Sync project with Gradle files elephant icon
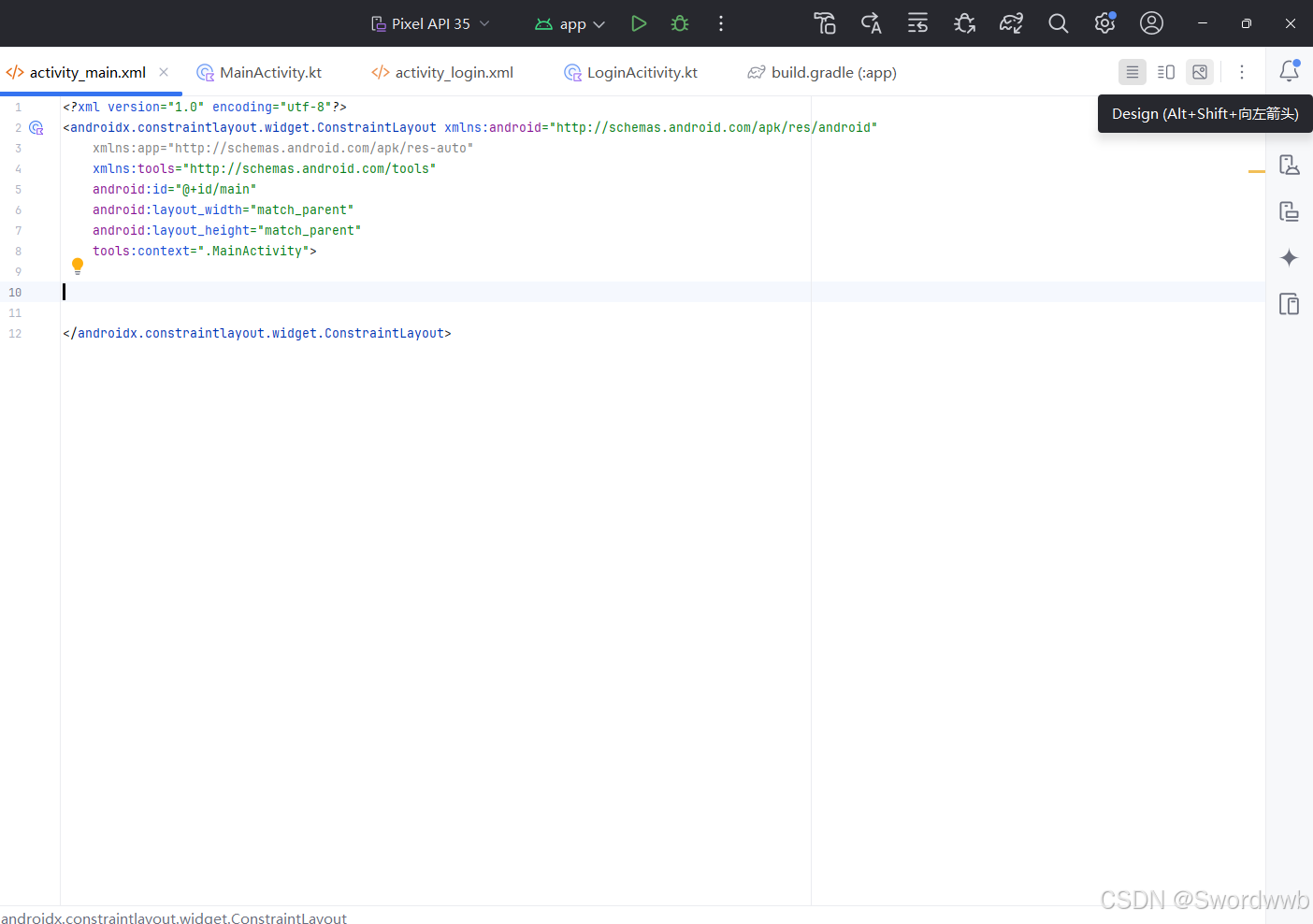 (1011, 22)
